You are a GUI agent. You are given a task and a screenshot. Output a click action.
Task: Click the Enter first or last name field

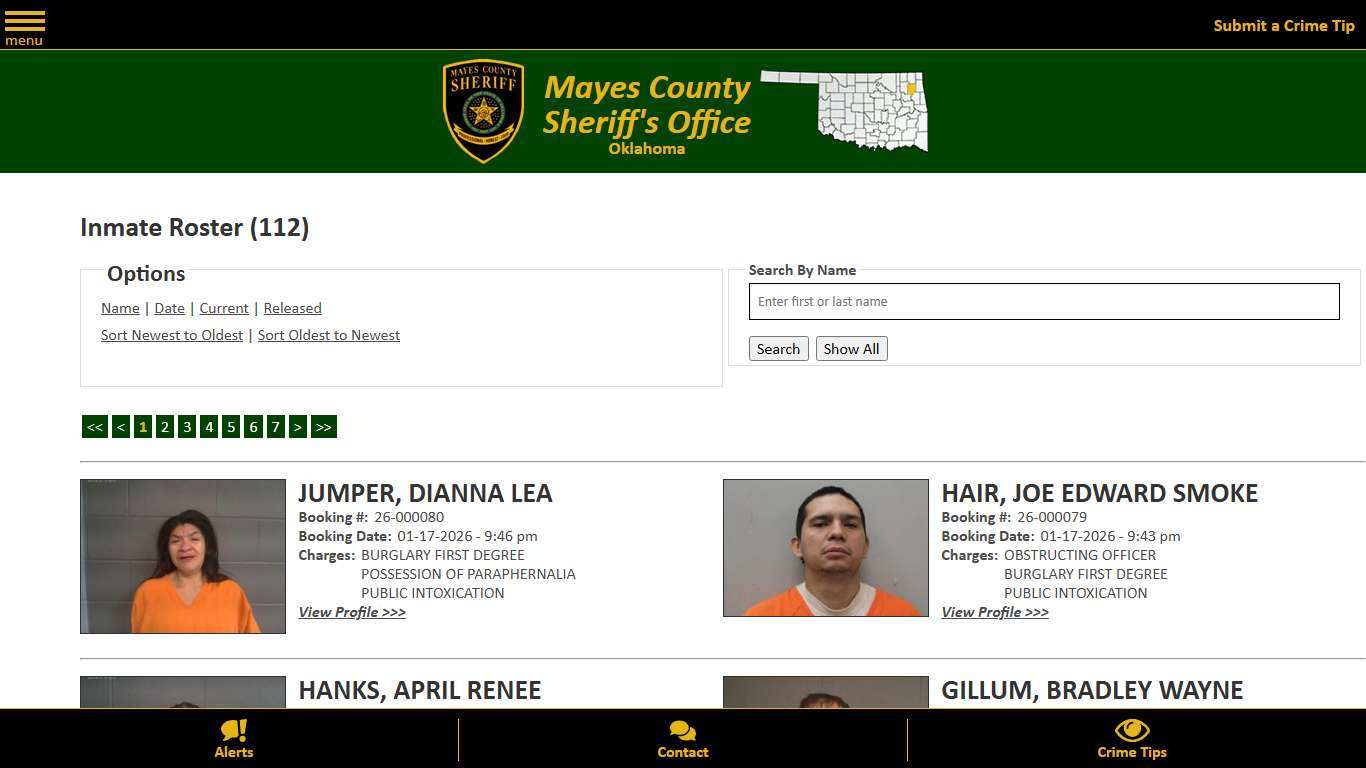1044,301
